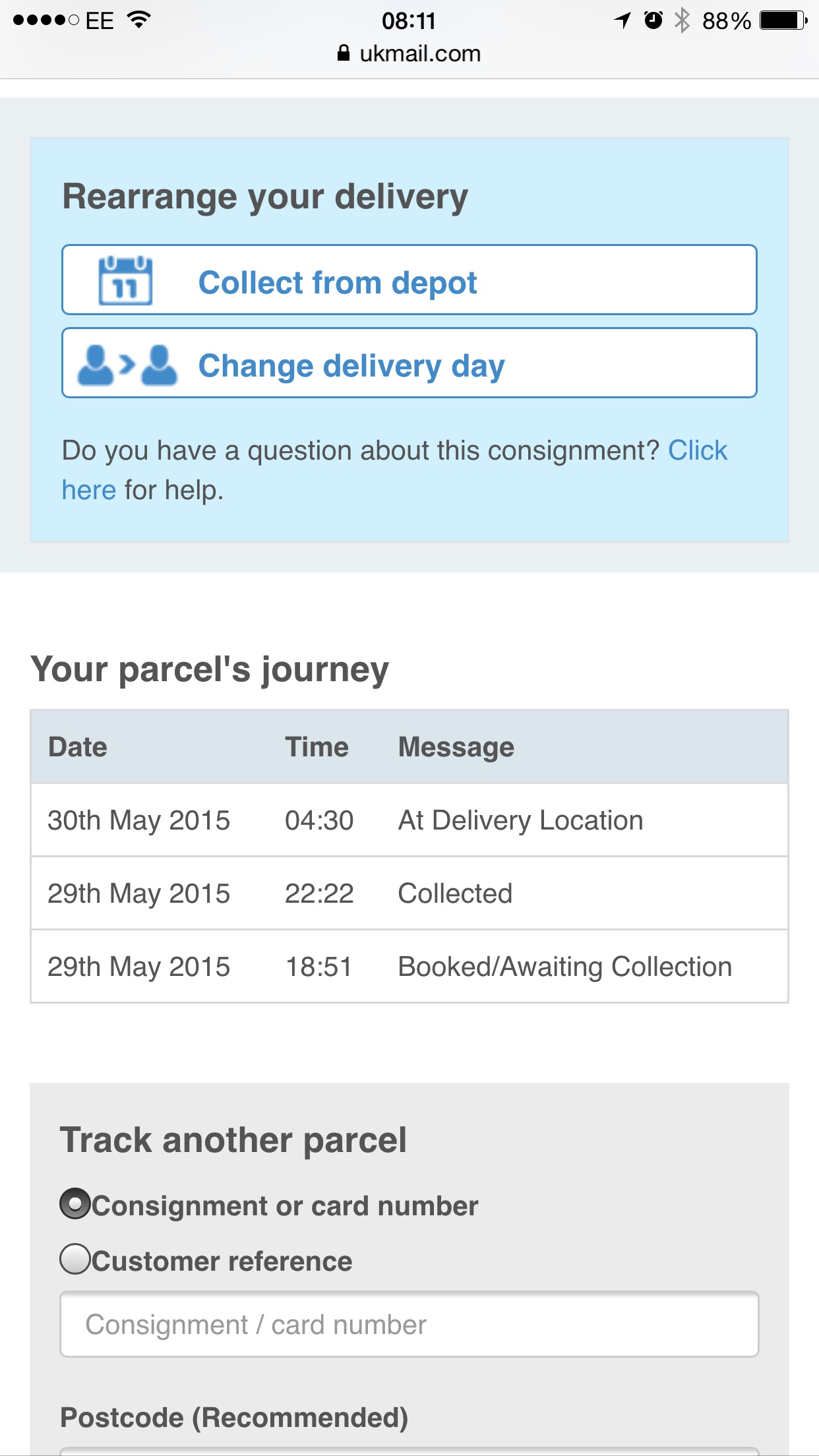Screen dimensions: 819x1456
Task: Tap the calendar icon for depot collection
Action: pyautogui.click(x=125, y=280)
